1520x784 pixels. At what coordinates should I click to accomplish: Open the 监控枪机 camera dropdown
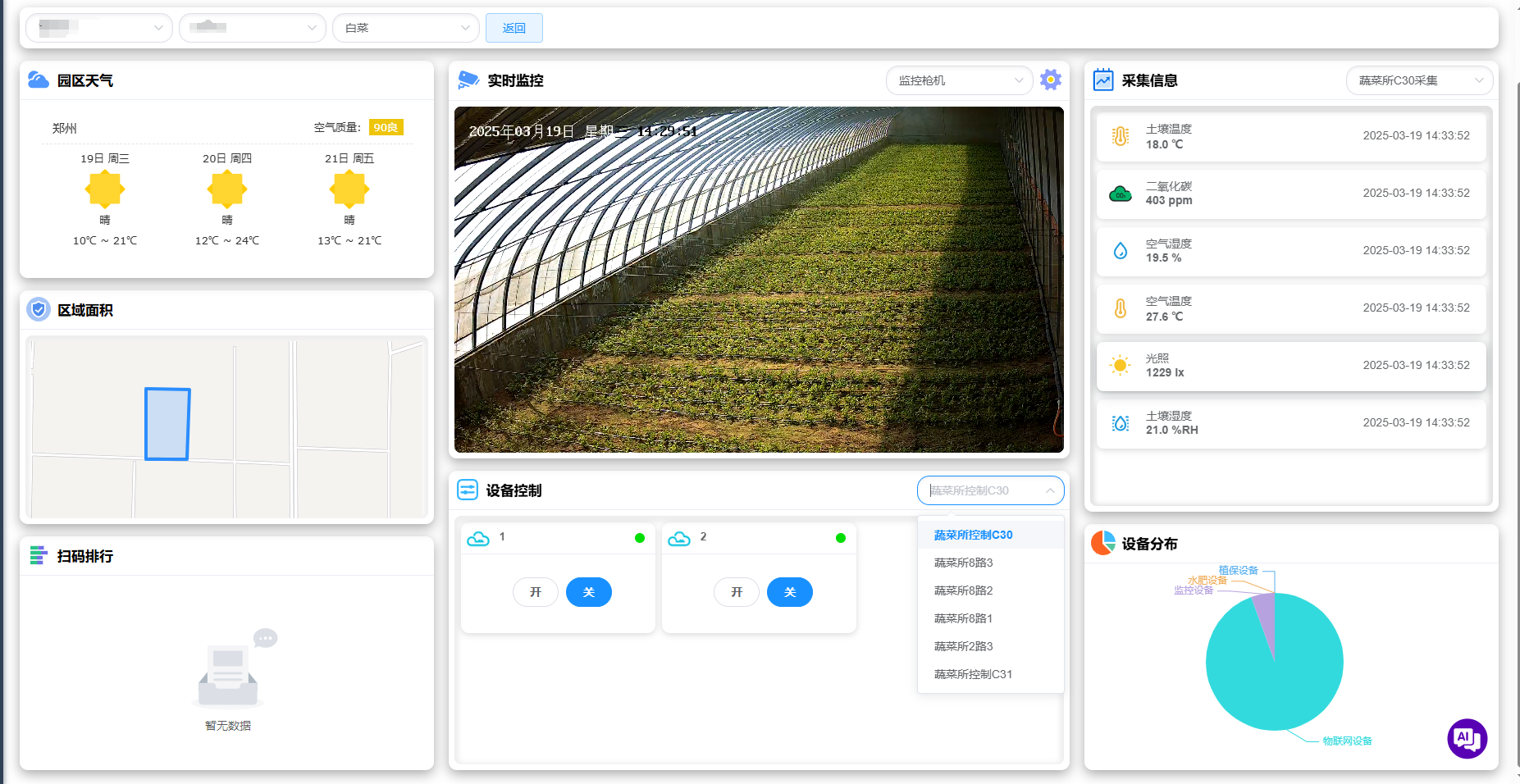[958, 80]
